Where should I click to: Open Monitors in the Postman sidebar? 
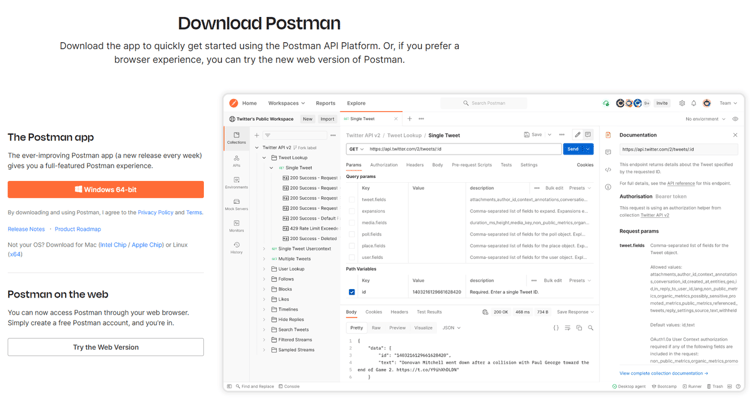click(236, 226)
